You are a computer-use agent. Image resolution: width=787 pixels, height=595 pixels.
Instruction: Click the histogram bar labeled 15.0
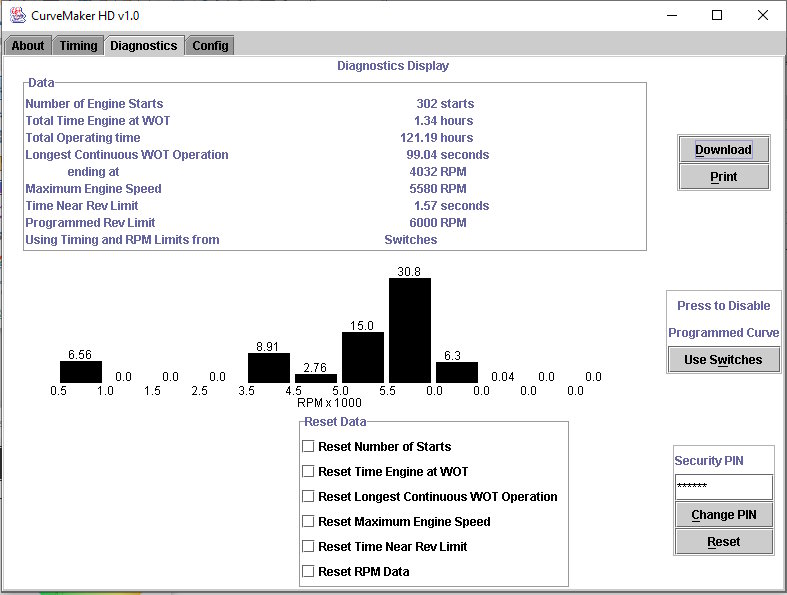tap(363, 358)
